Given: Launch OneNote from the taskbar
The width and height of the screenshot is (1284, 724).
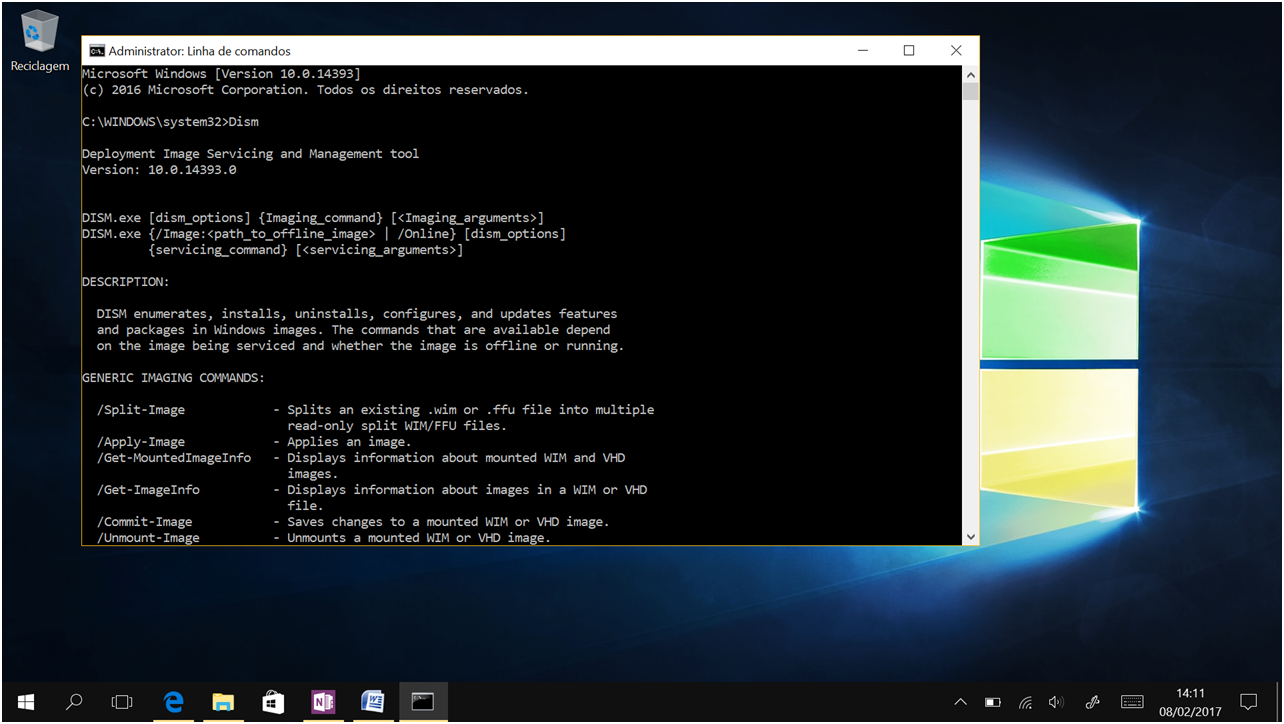Looking at the screenshot, I should 323,702.
